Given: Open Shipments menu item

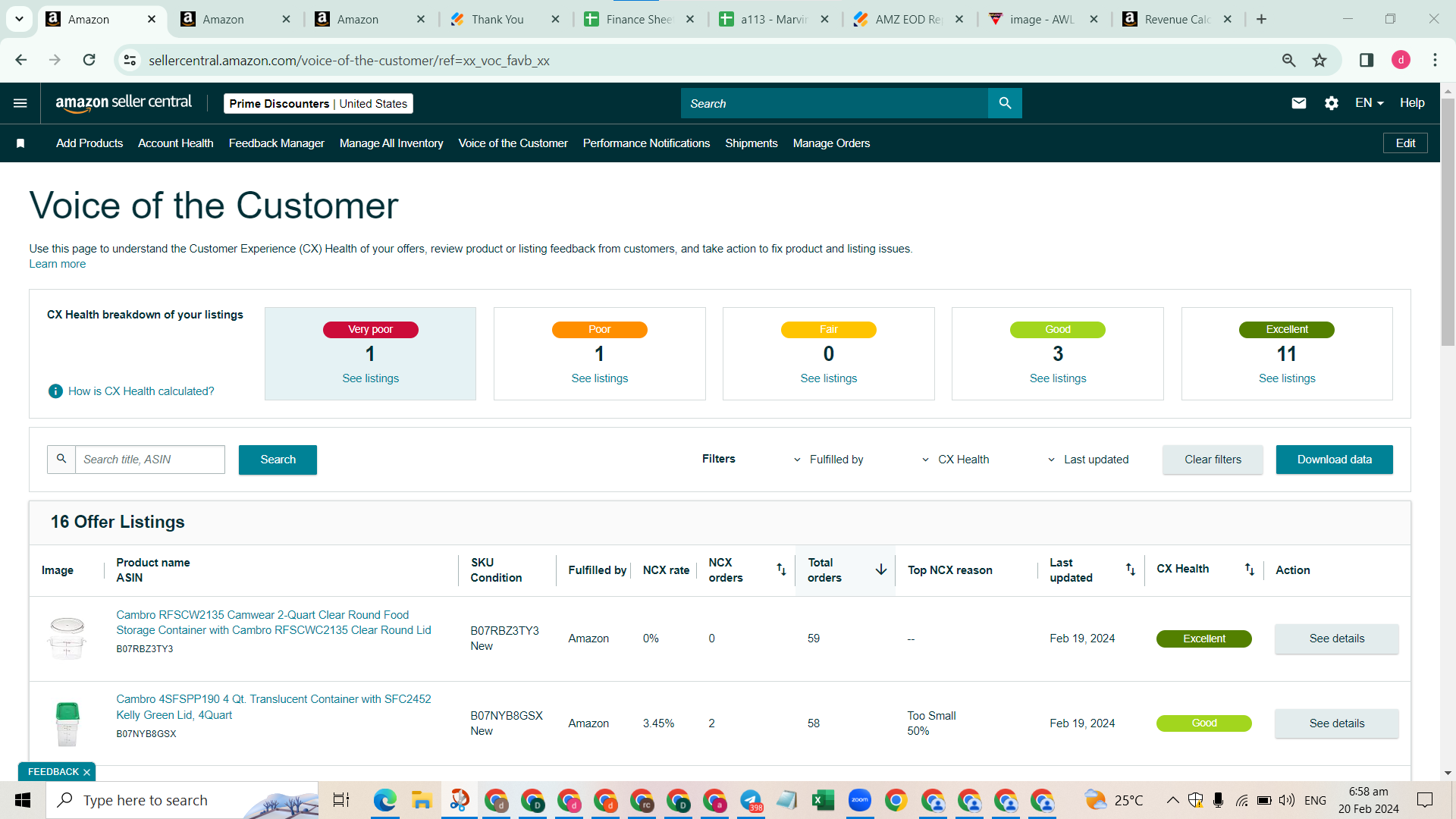Looking at the screenshot, I should pyautogui.click(x=752, y=143).
